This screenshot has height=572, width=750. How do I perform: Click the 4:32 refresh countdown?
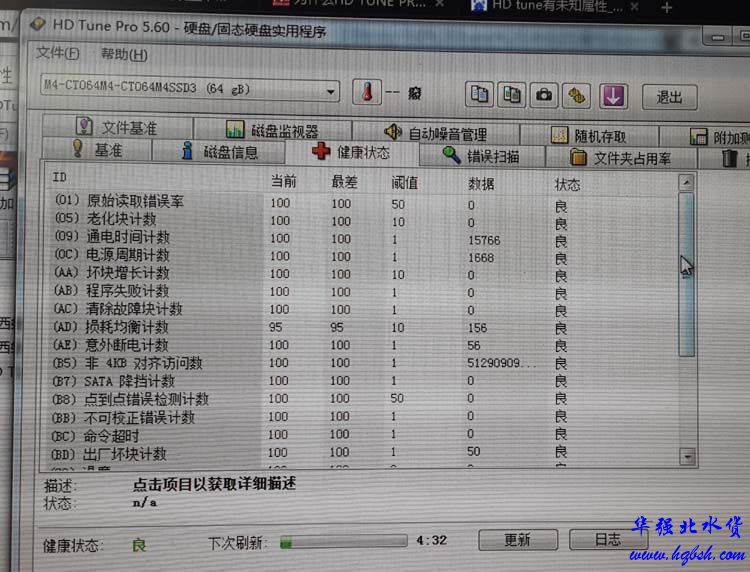(431, 540)
